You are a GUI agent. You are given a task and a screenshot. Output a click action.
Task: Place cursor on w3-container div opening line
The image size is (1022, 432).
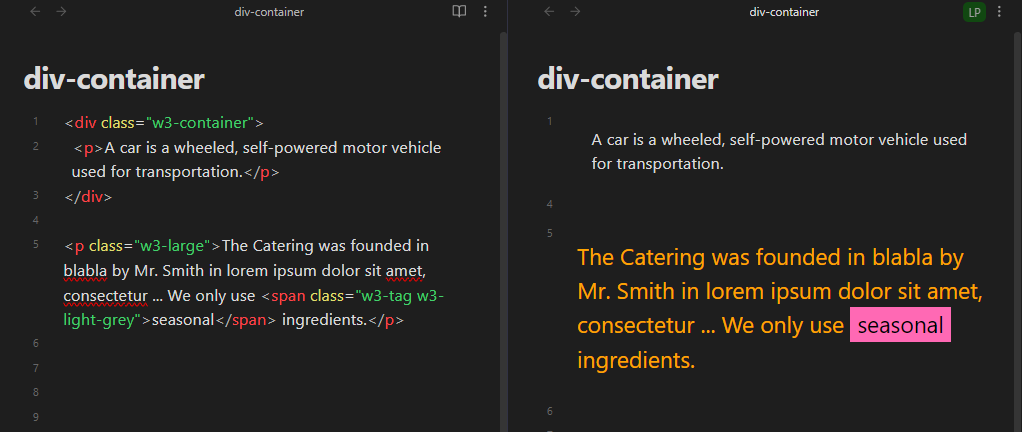(x=163, y=123)
